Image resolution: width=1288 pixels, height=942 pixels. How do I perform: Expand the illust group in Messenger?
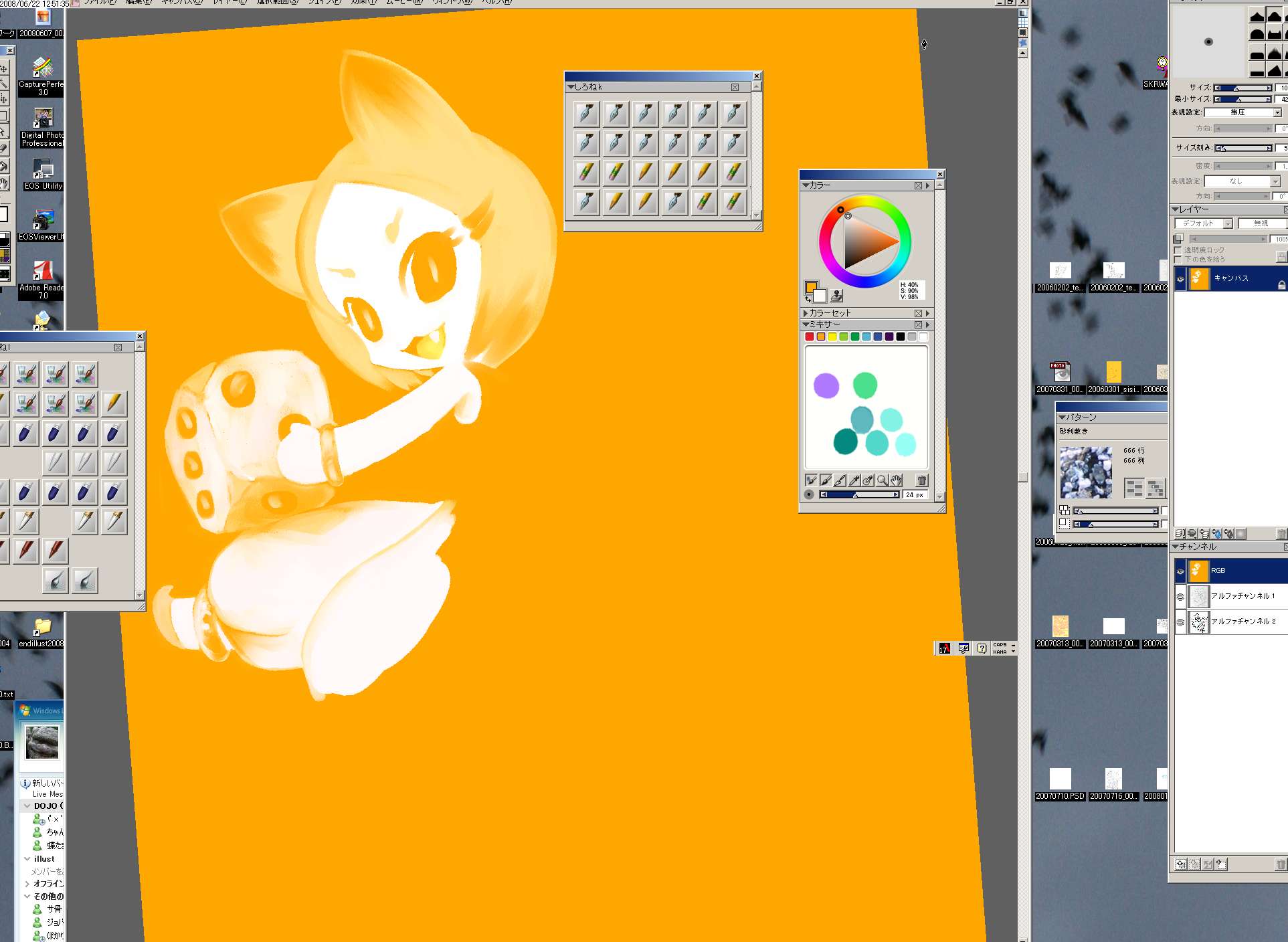pos(27,859)
